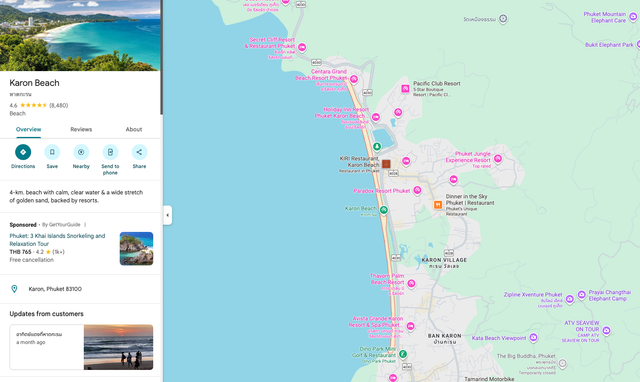Click the Khai Islands tour thumbnail
The image size is (640, 382).
coord(136,249)
